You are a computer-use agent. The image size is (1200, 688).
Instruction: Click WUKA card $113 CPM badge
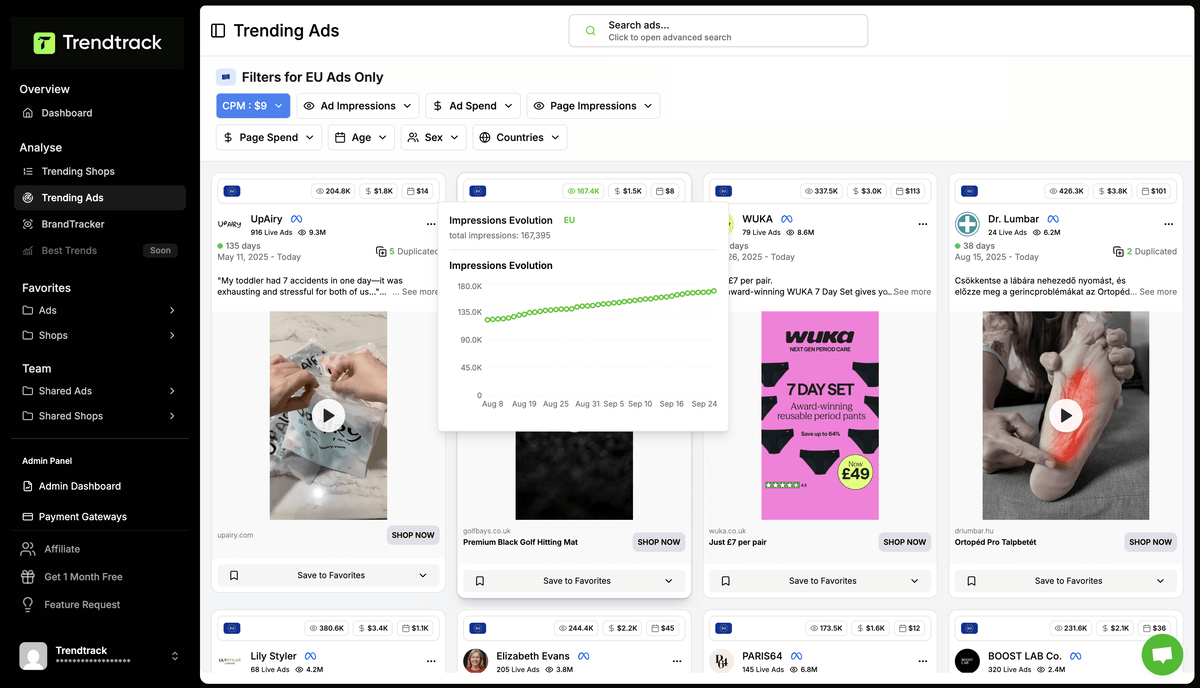point(909,191)
